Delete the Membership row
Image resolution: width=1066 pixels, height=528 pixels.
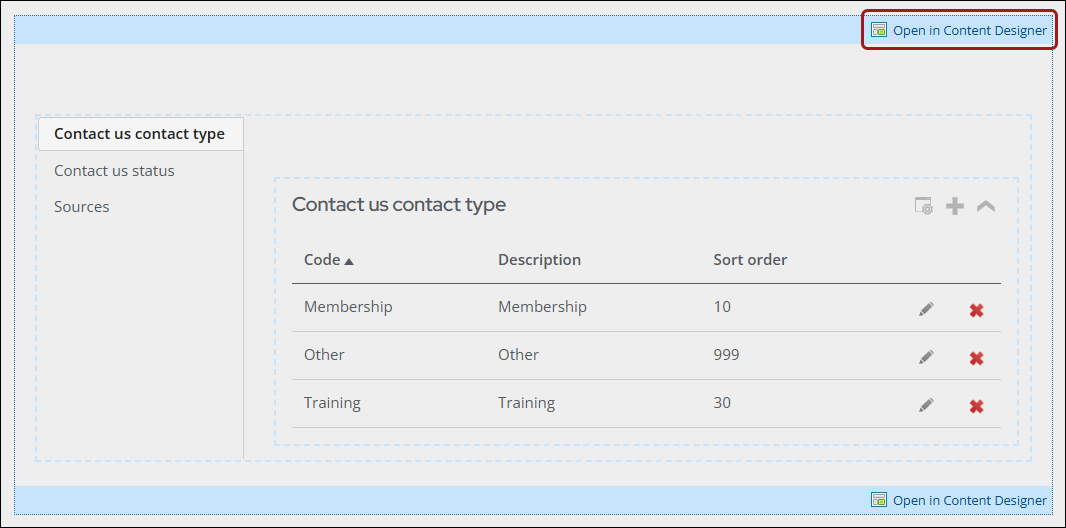[x=976, y=310]
